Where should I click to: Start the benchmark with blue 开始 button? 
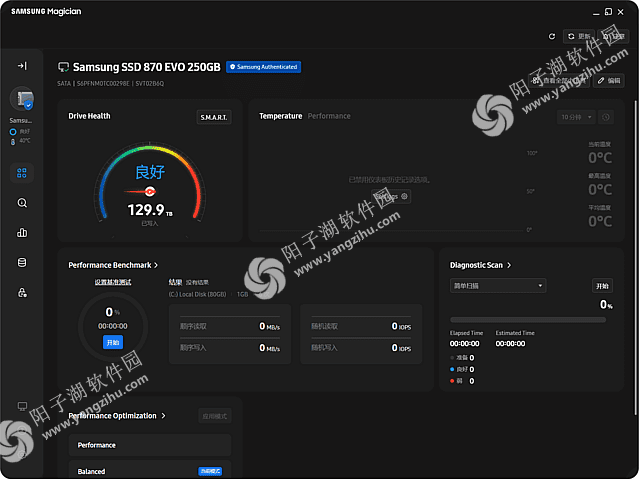pos(113,342)
